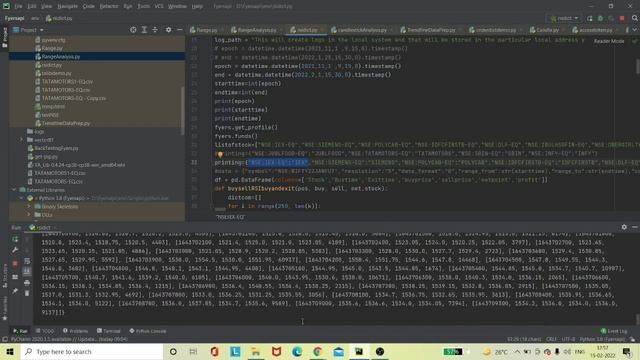This screenshot has width=640, height=360.
Task: Toggle the Structure side tool window button
Action: click(x=4, y=276)
